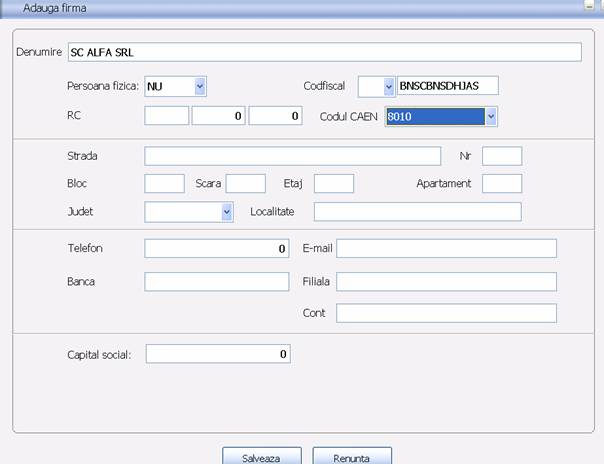The height and width of the screenshot is (464, 604).
Task: Focus the Nr input box
Action: pos(502,156)
